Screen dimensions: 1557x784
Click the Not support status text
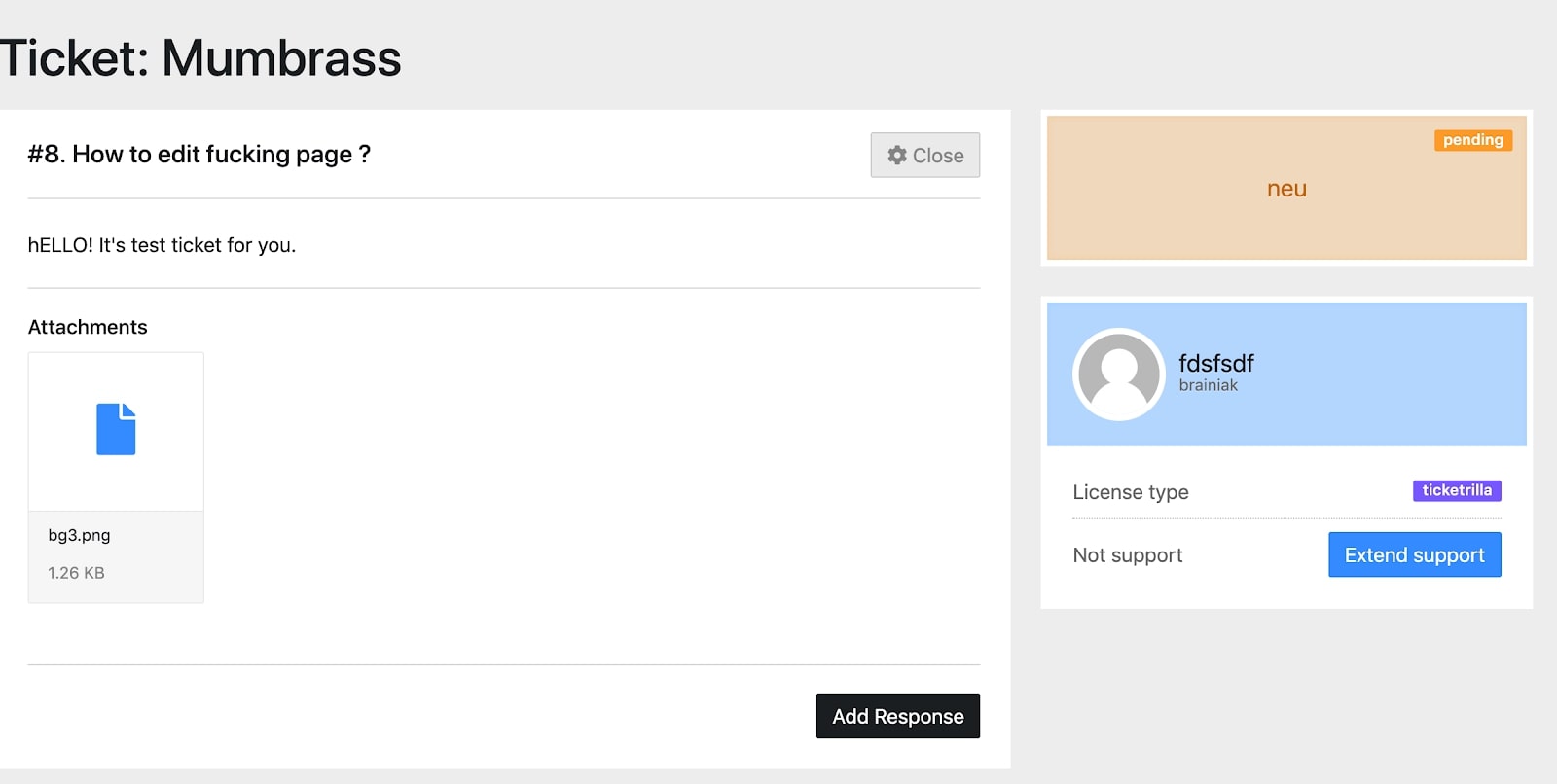tap(1127, 555)
